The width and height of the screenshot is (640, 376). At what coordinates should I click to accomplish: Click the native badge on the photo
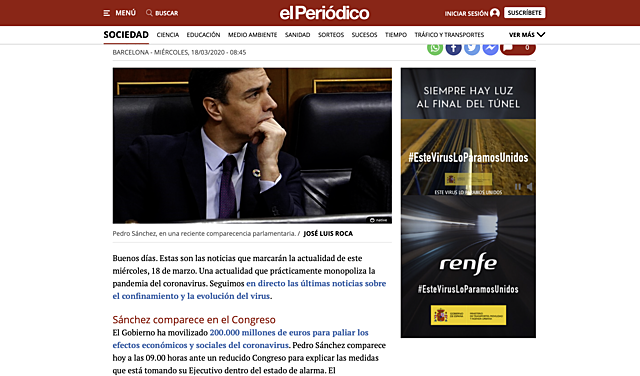coord(378,220)
